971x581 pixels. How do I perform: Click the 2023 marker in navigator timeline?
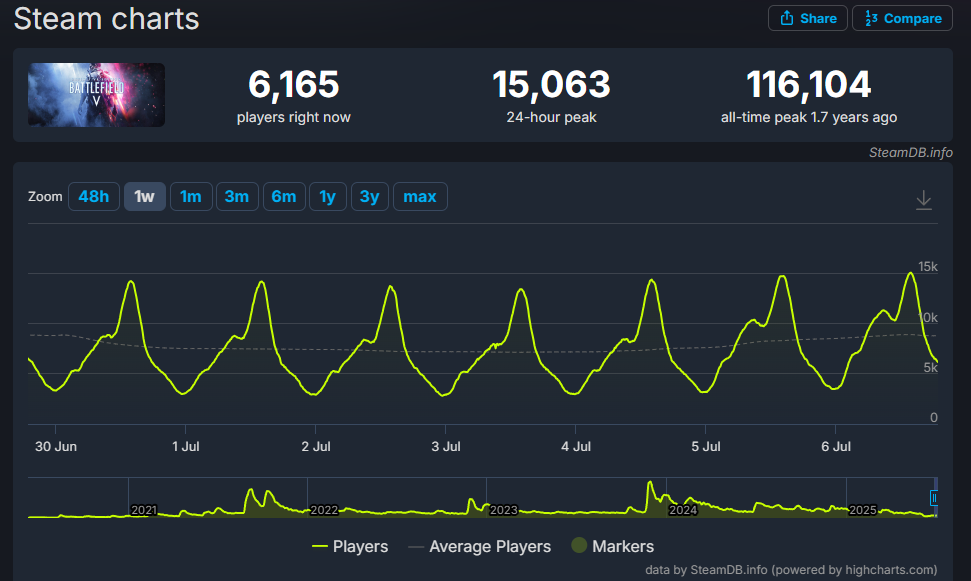[503, 510]
